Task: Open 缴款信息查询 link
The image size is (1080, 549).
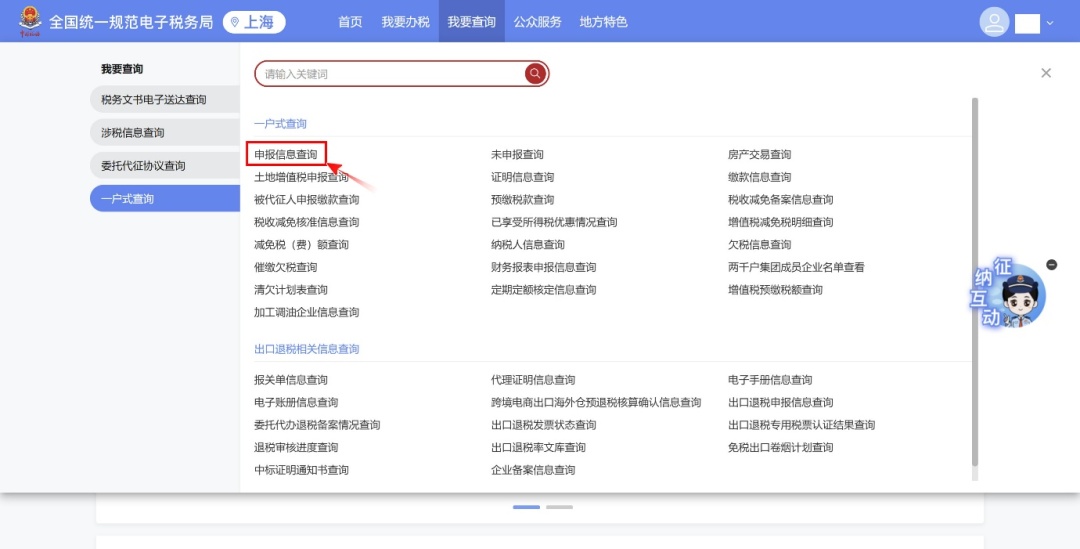Action: point(759,177)
